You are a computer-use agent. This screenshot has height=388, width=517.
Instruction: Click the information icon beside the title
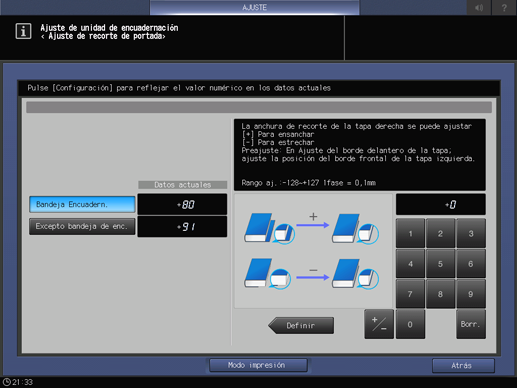tap(23, 31)
